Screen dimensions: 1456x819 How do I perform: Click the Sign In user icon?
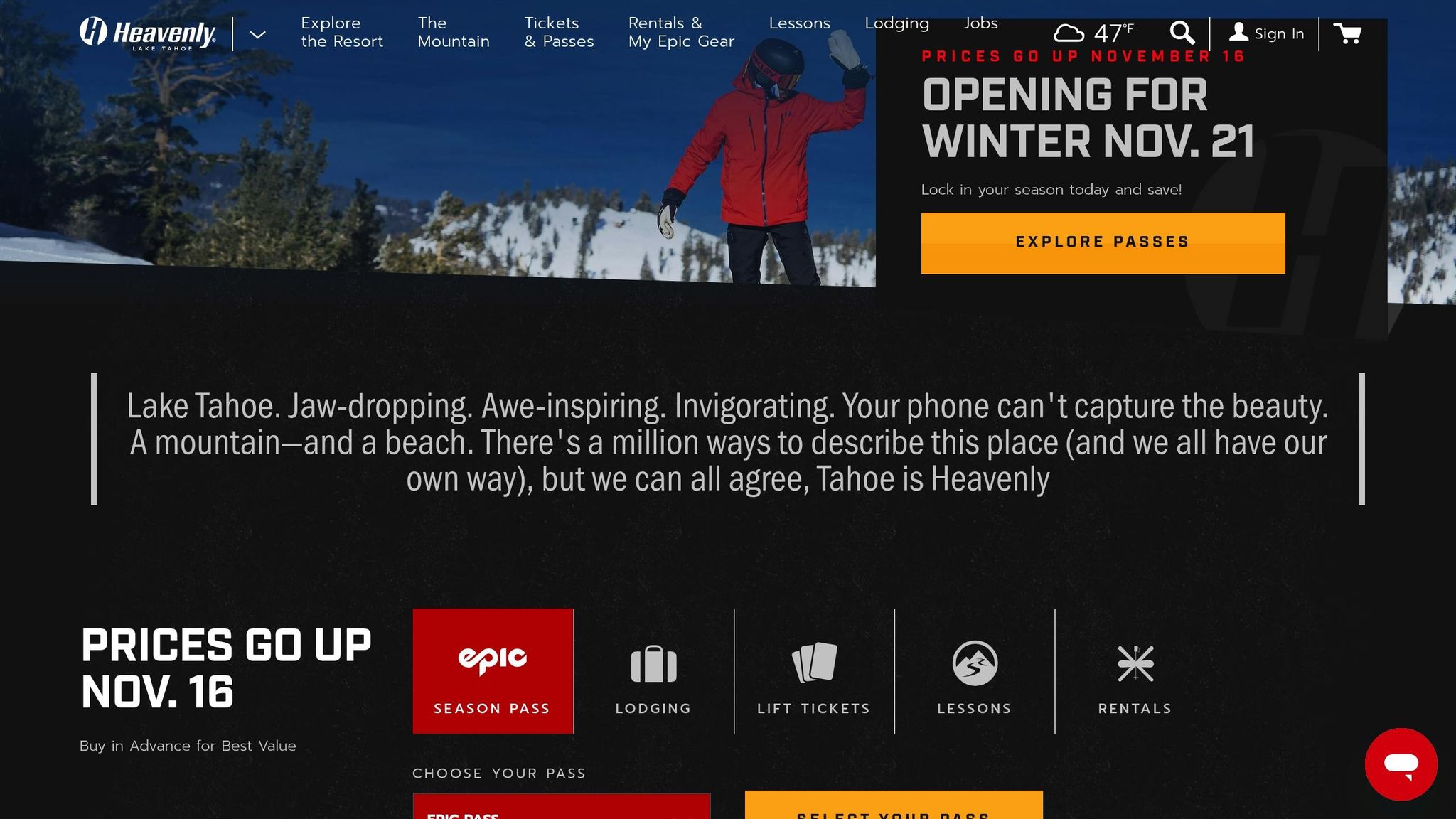pyautogui.click(x=1238, y=33)
